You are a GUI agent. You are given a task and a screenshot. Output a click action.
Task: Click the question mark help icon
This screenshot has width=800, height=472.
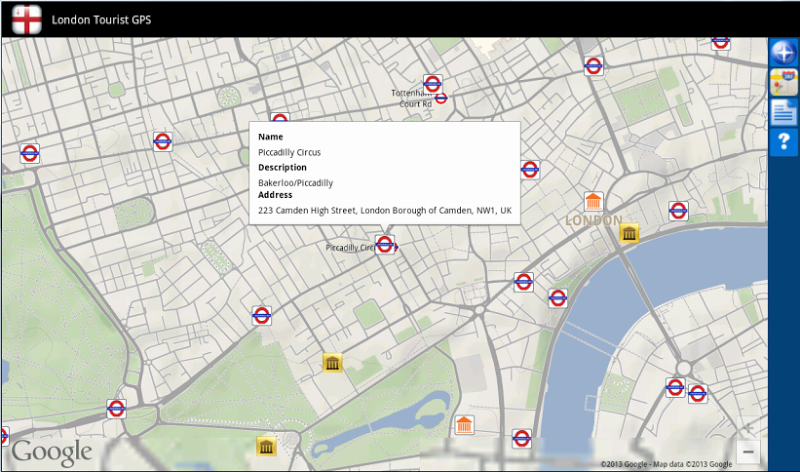click(x=784, y=142)
